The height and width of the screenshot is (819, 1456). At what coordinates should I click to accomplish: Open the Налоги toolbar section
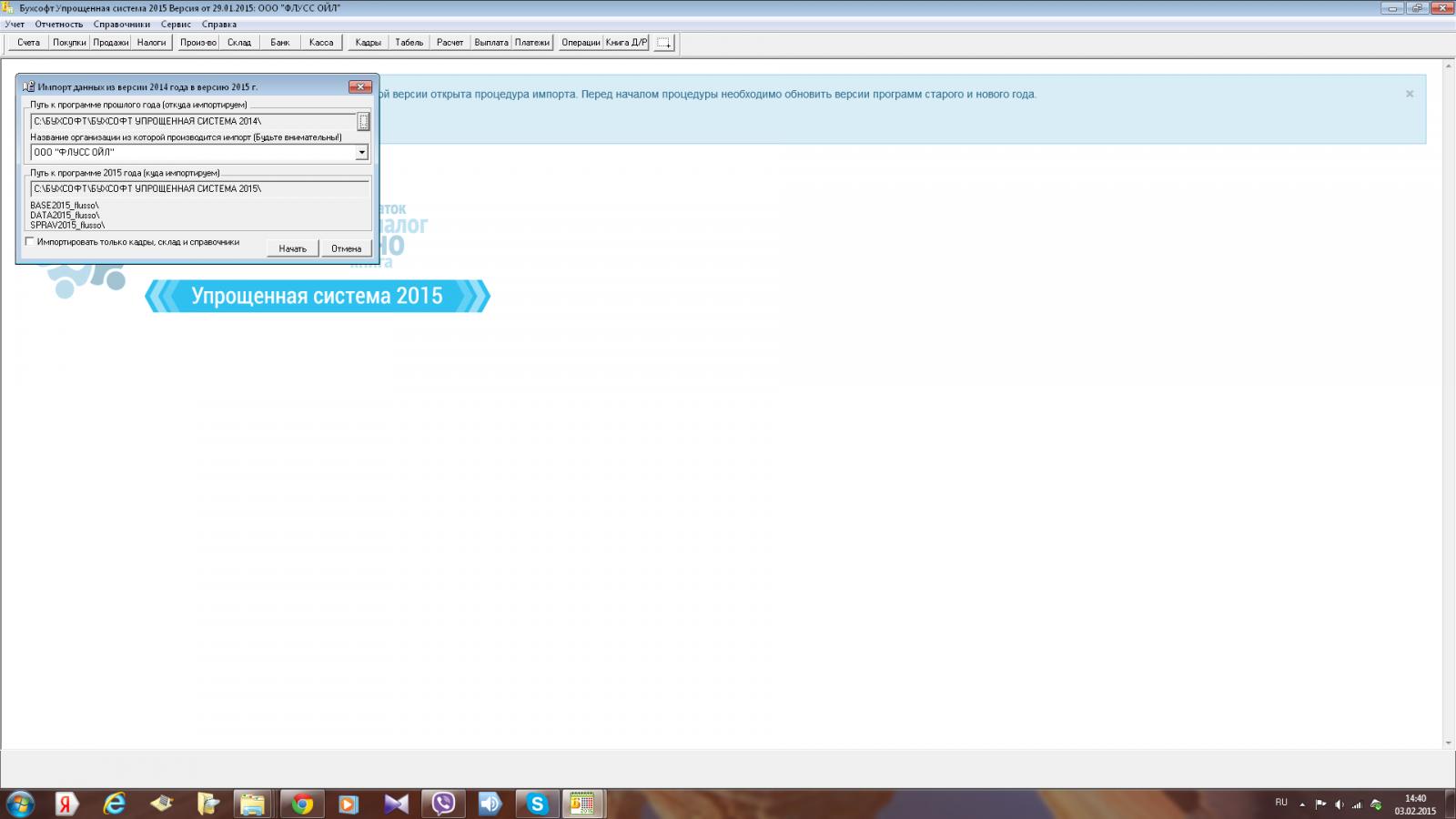(152, 43)
